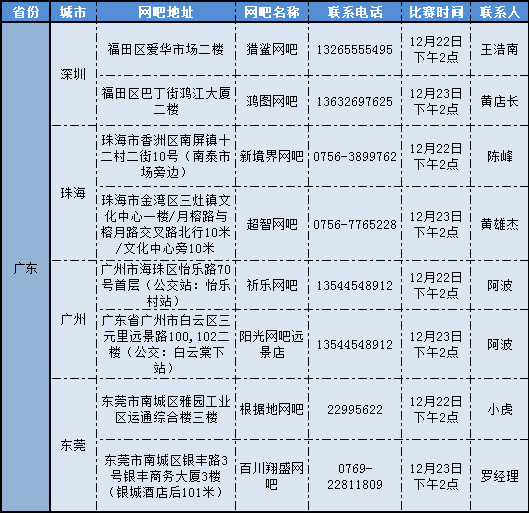Click the 省份 column header
This screenshot has width=529, height=513.
25,12
